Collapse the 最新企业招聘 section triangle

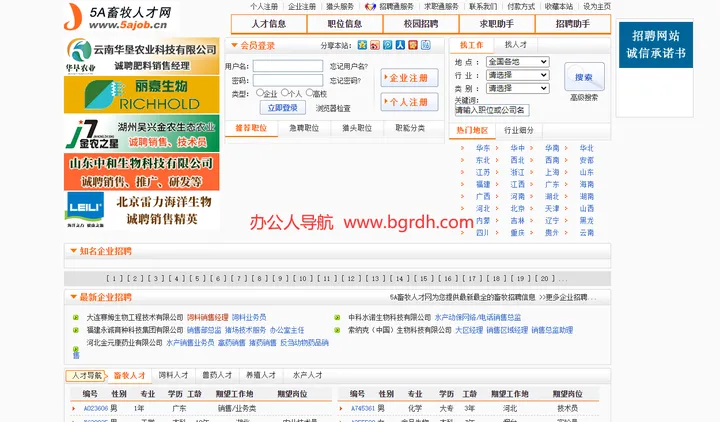click(x=73, y=297)
